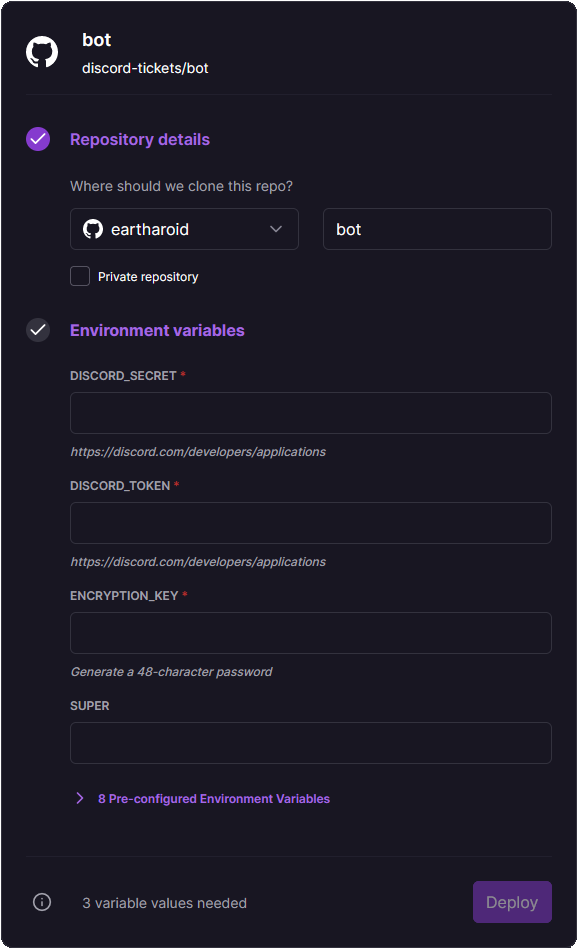Toggle the Environment variables checkmark circle
Viewport: 578px width, 949px height.
coord(37,330)
